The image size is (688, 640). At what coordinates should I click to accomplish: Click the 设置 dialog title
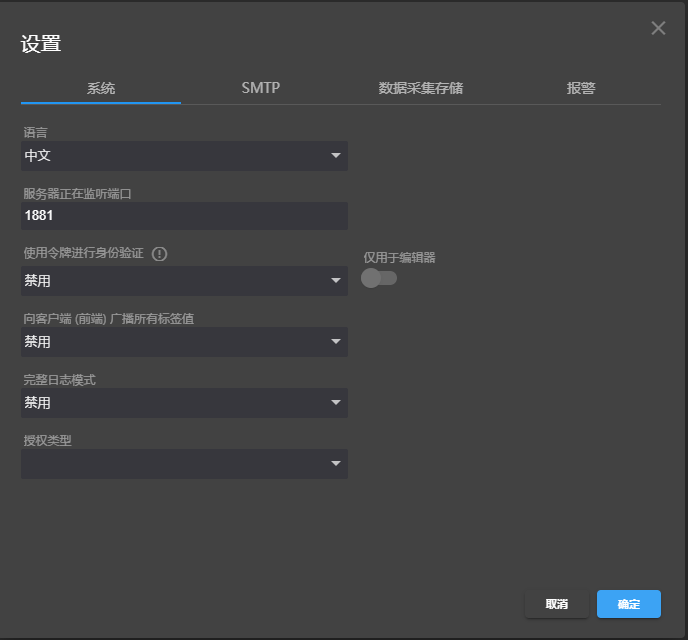41,44
